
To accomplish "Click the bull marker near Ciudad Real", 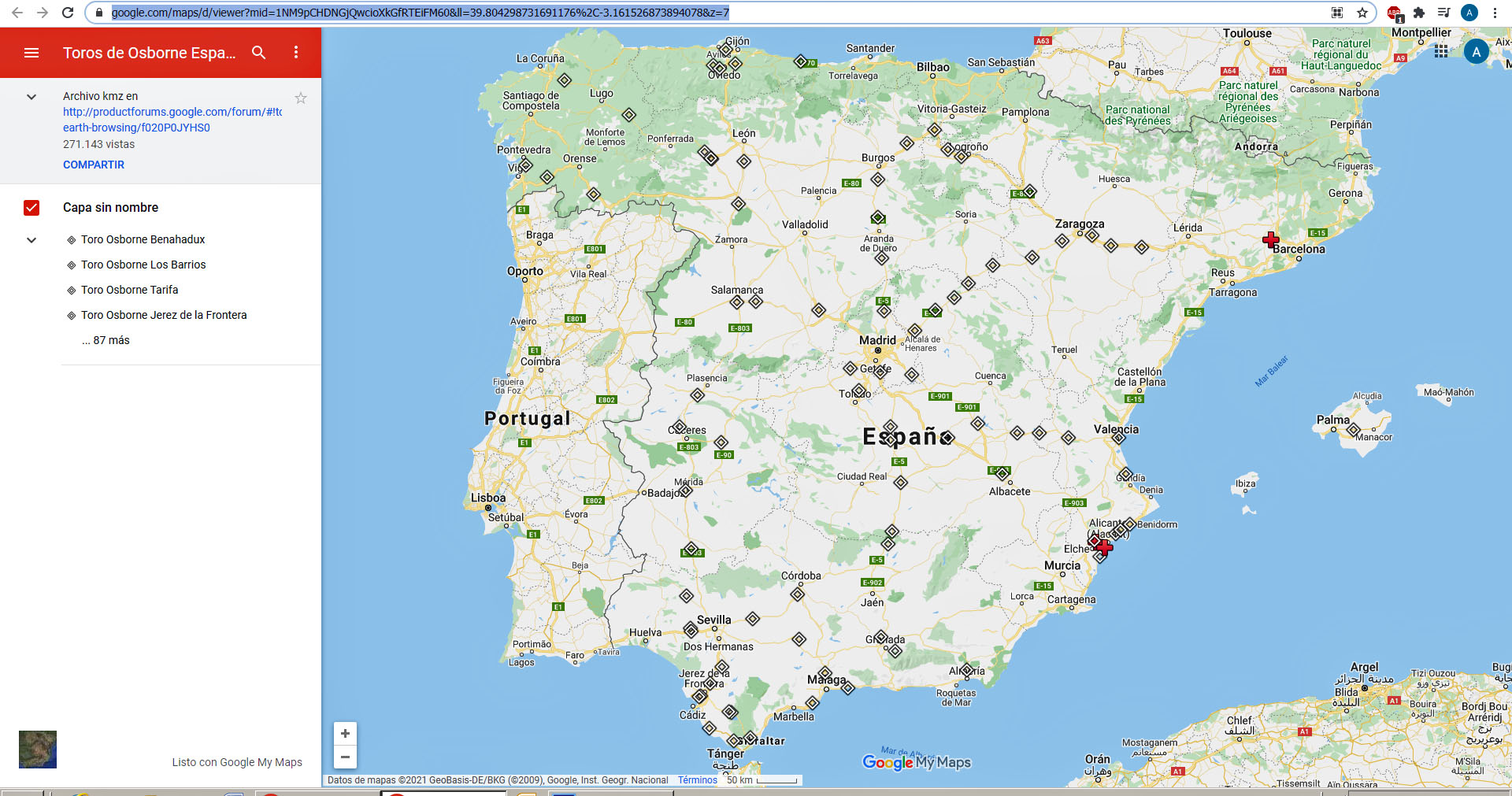I will pos(901,483).
